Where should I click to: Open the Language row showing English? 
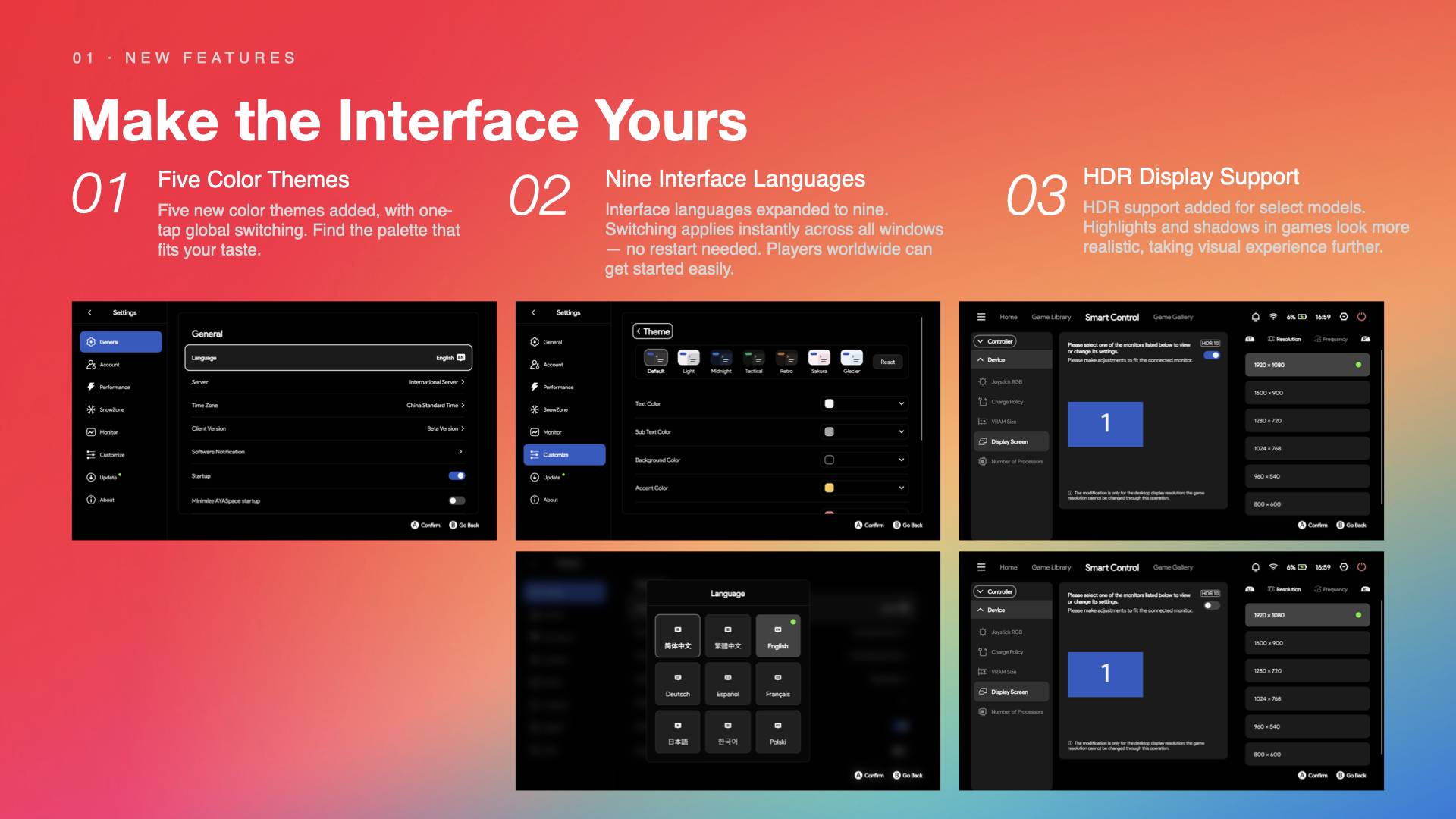(x=328, y=358)
